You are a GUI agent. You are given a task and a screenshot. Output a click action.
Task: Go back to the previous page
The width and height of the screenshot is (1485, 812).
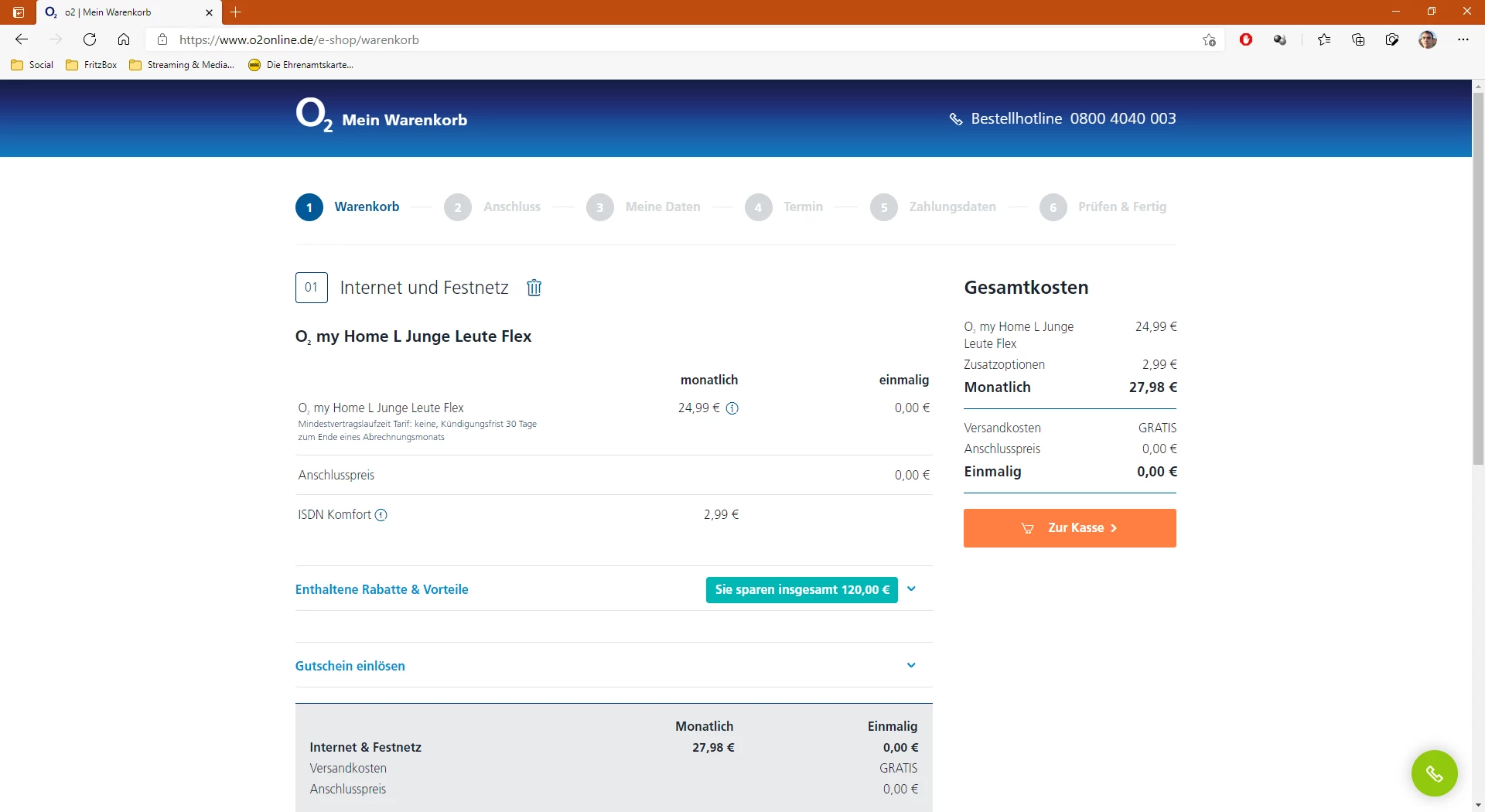point(22,39)
